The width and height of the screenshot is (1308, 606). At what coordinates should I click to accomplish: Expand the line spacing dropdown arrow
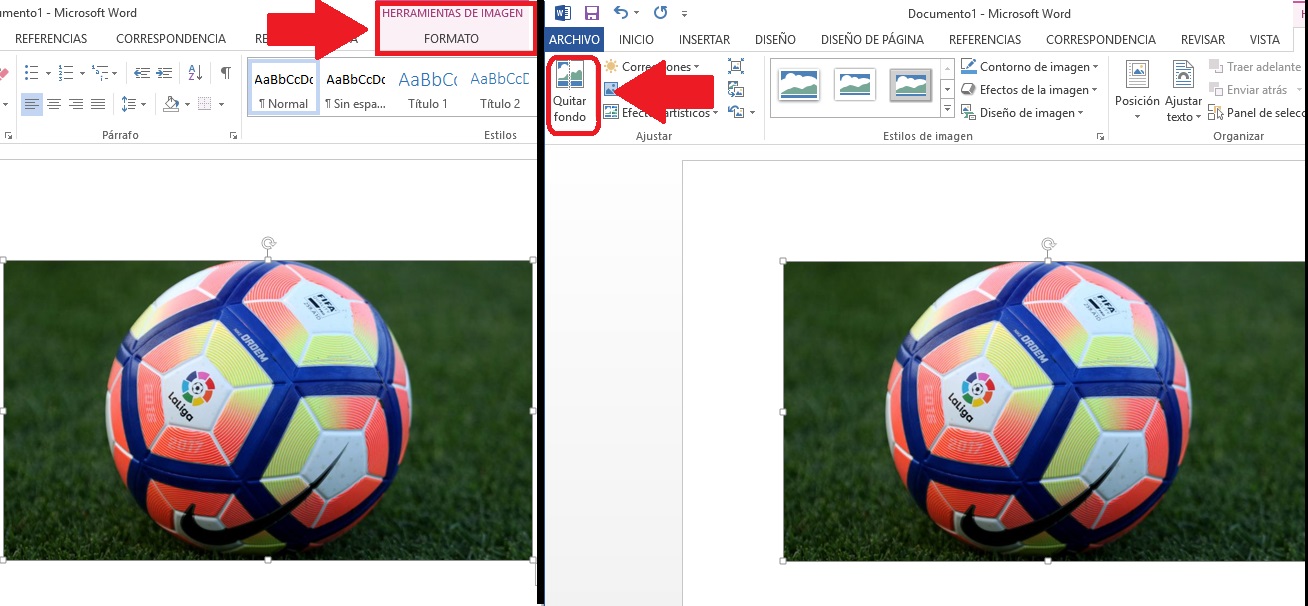click(x=143, y=104)
